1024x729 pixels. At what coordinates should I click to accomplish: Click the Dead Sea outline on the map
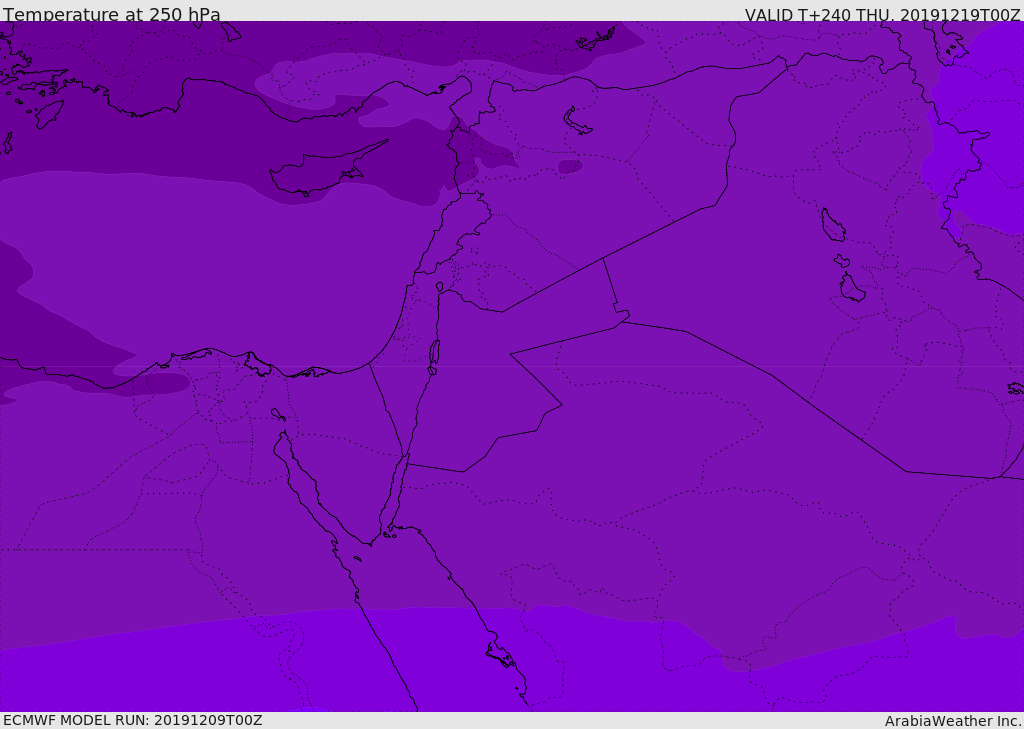click(434, 357)
